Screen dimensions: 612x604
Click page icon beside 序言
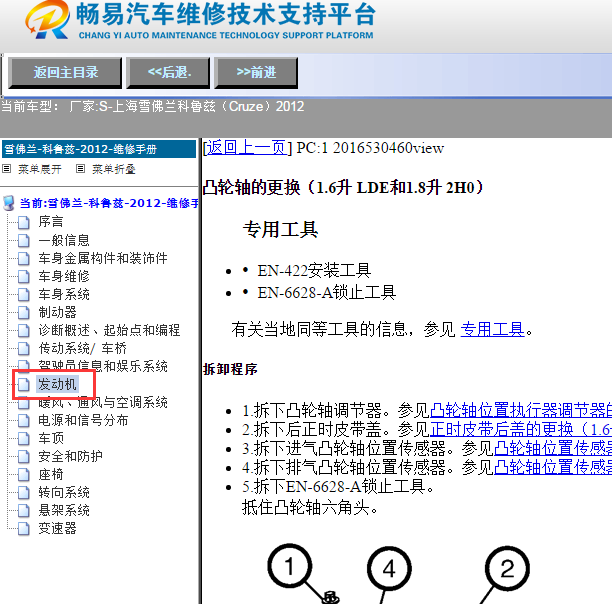pos(24,222)
